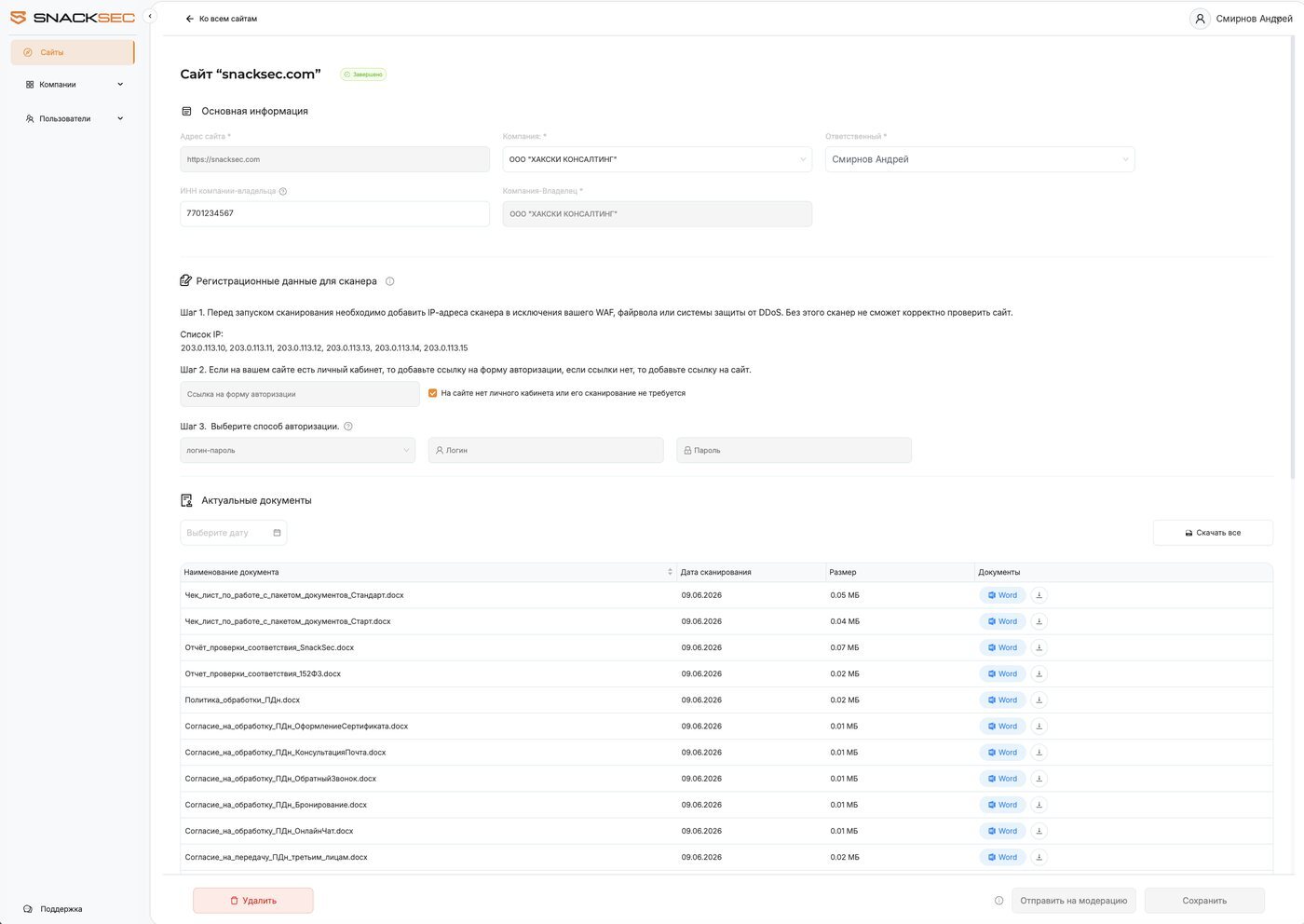The height and width of the screenshot is (924, 1304).
Task: Download КонсультацияПочта consent file icon
Action: pos(1039,753)
